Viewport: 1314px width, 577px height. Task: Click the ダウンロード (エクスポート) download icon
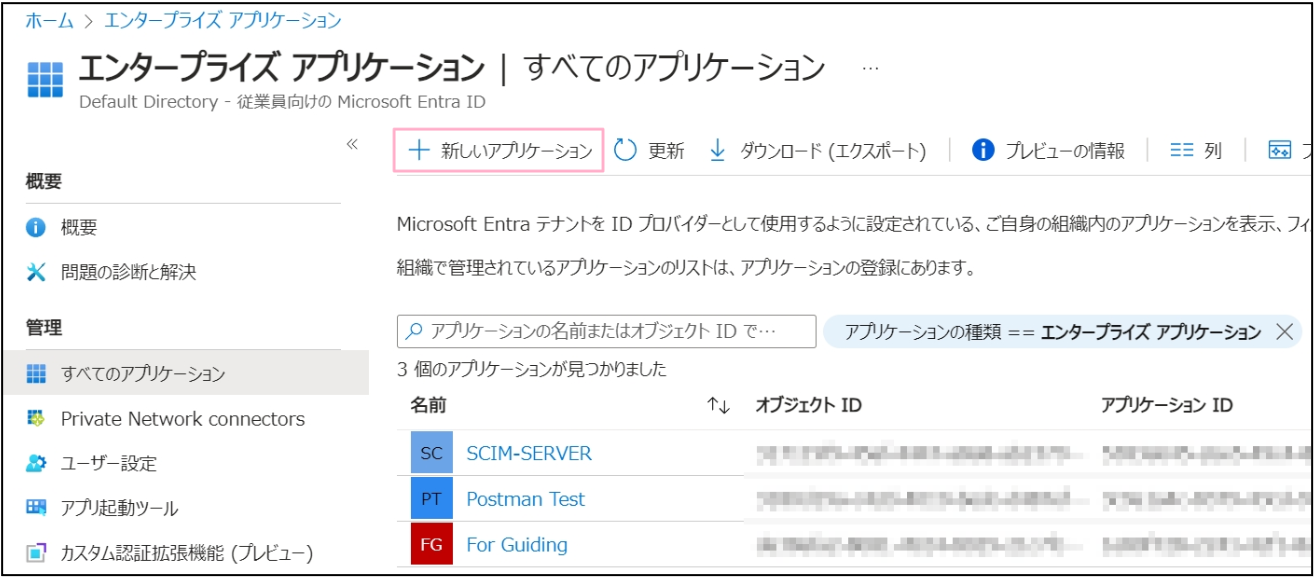(717, 150)
